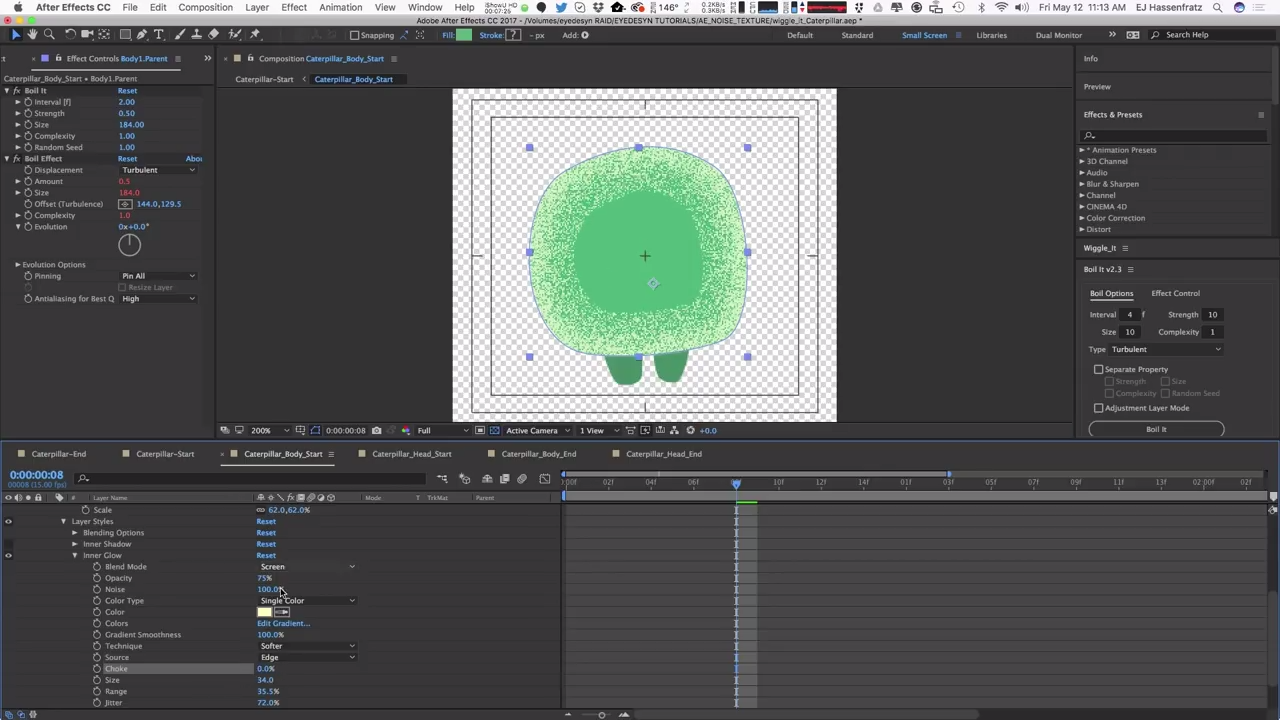This screenshot has height=720, width=1280.
Task: Click the snapshot camera icon in viewer
Action: coord(376,431)
